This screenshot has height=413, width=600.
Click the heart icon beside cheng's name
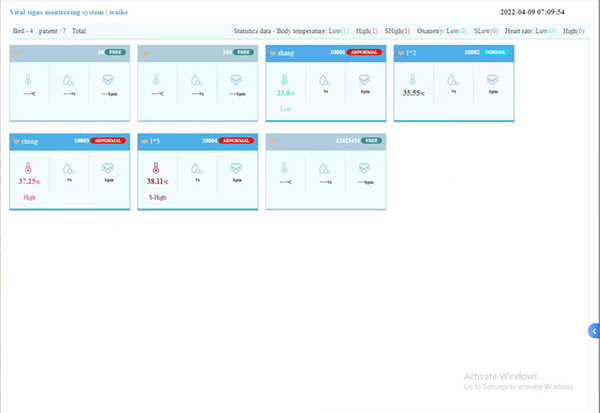pyautogui.click(x=17, y=141)
